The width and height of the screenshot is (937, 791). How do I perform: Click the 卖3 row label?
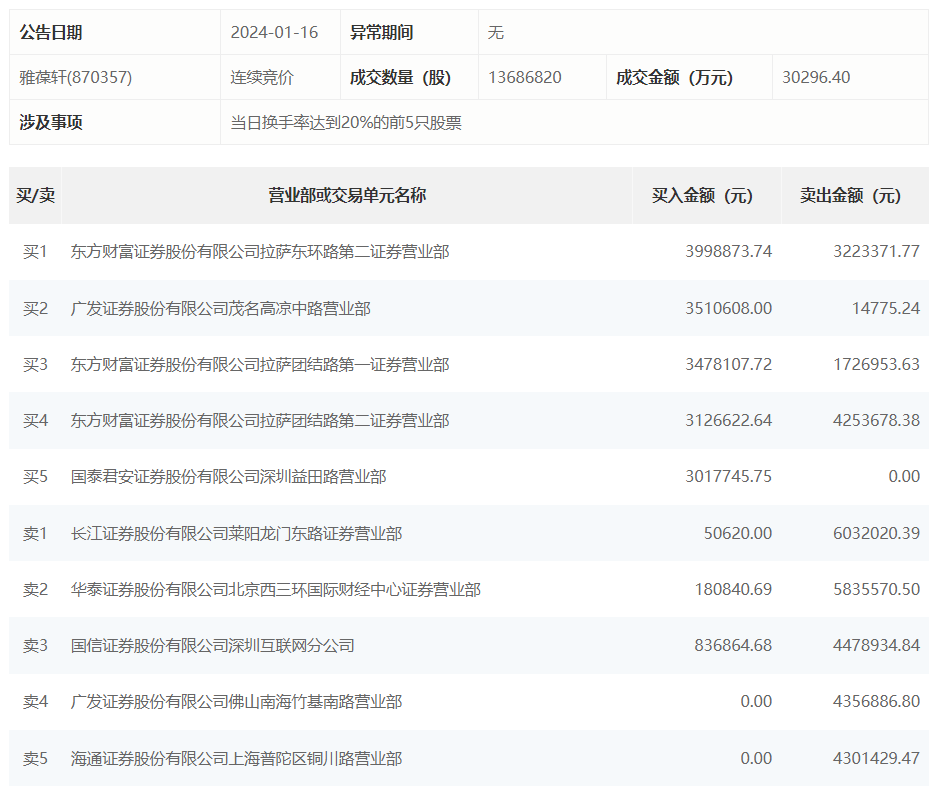click(x=35, y=646)
